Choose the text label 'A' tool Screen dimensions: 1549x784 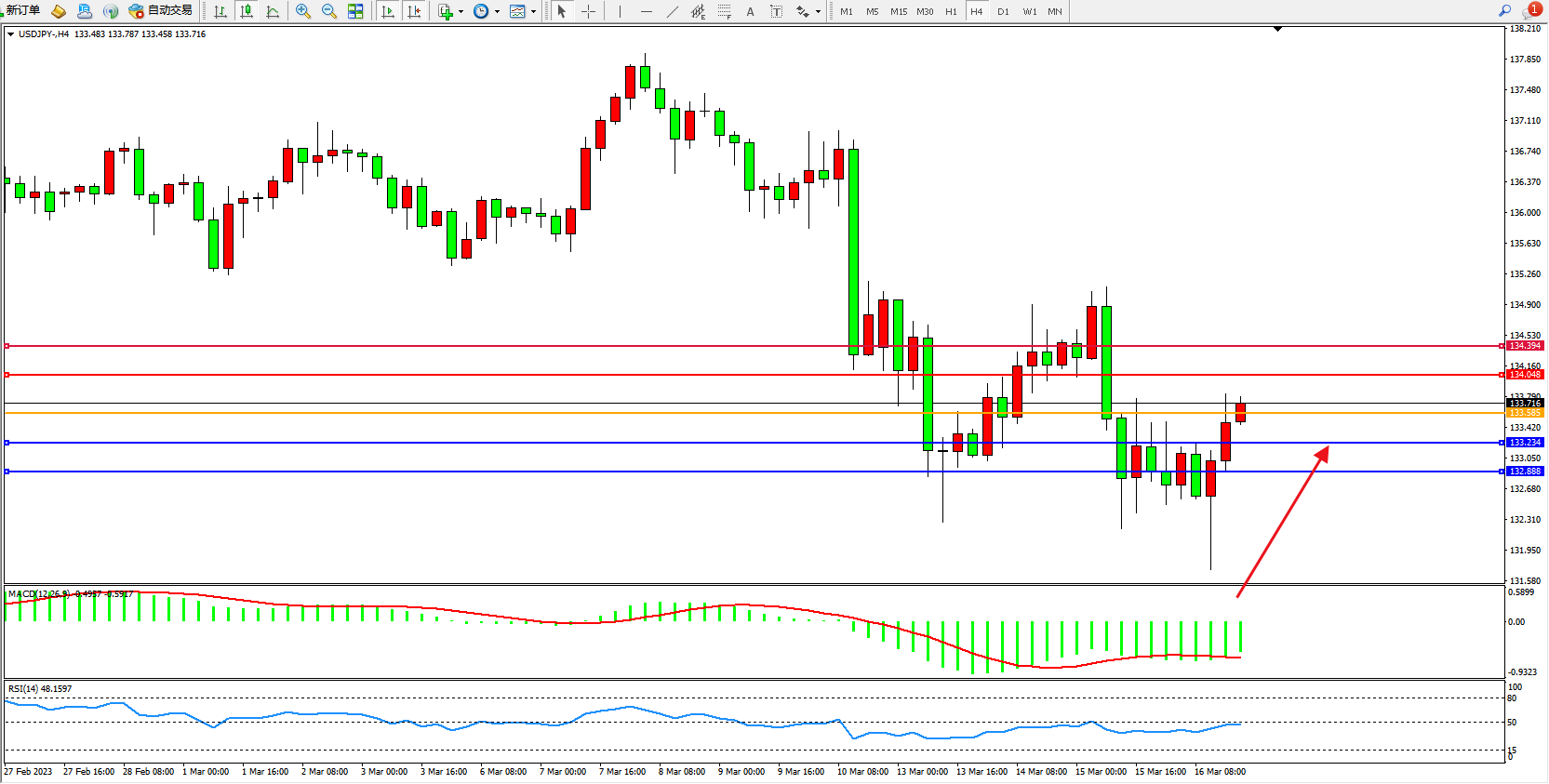[750, 11]
